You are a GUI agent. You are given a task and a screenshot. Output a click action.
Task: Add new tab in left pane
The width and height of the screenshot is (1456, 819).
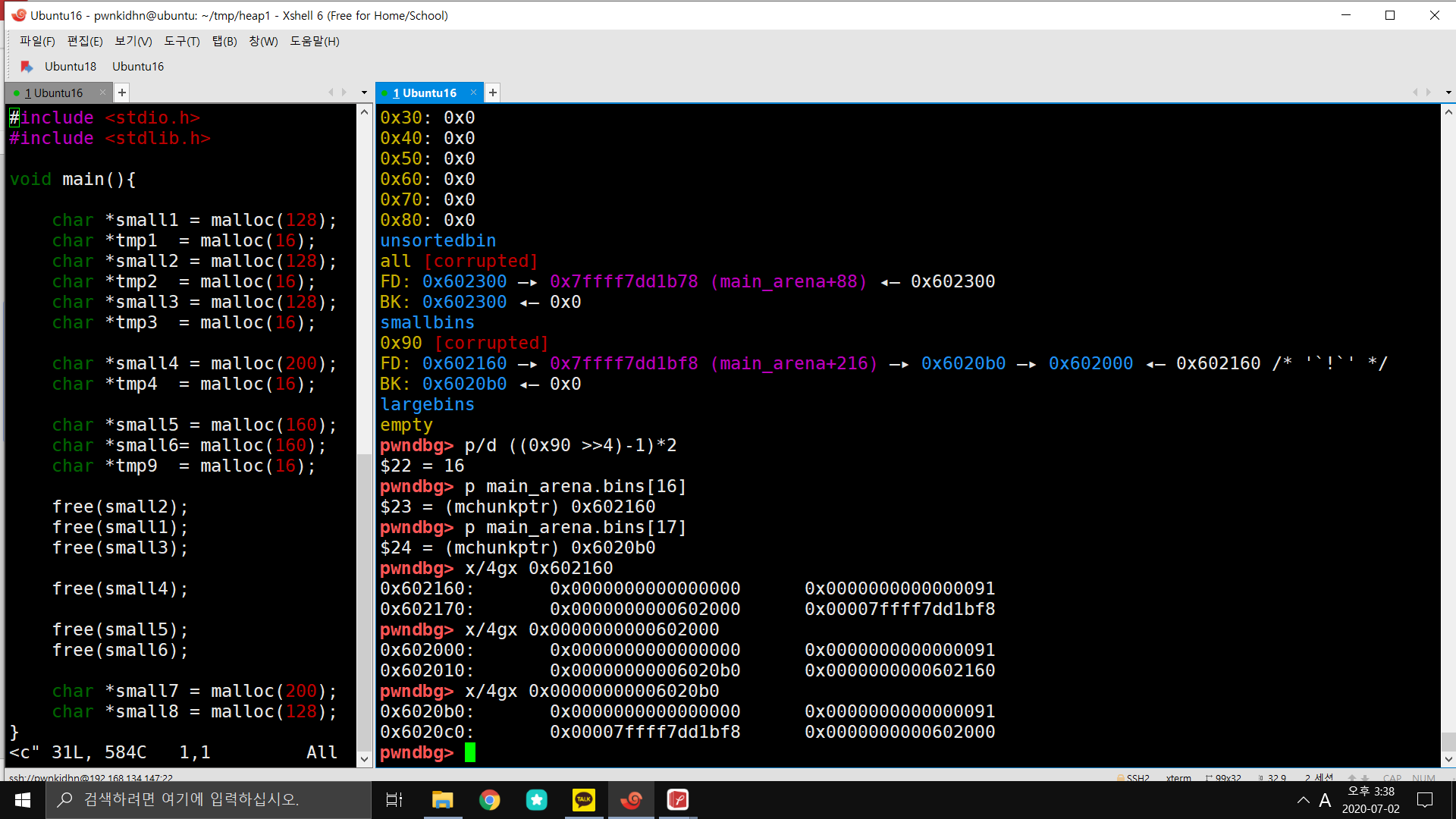click(x=122, y=93)
